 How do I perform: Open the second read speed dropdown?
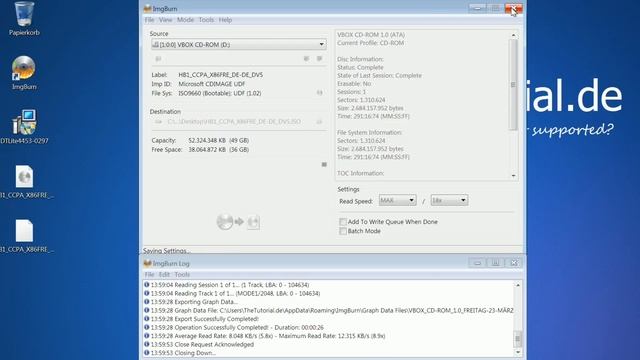tap(449, 200)
